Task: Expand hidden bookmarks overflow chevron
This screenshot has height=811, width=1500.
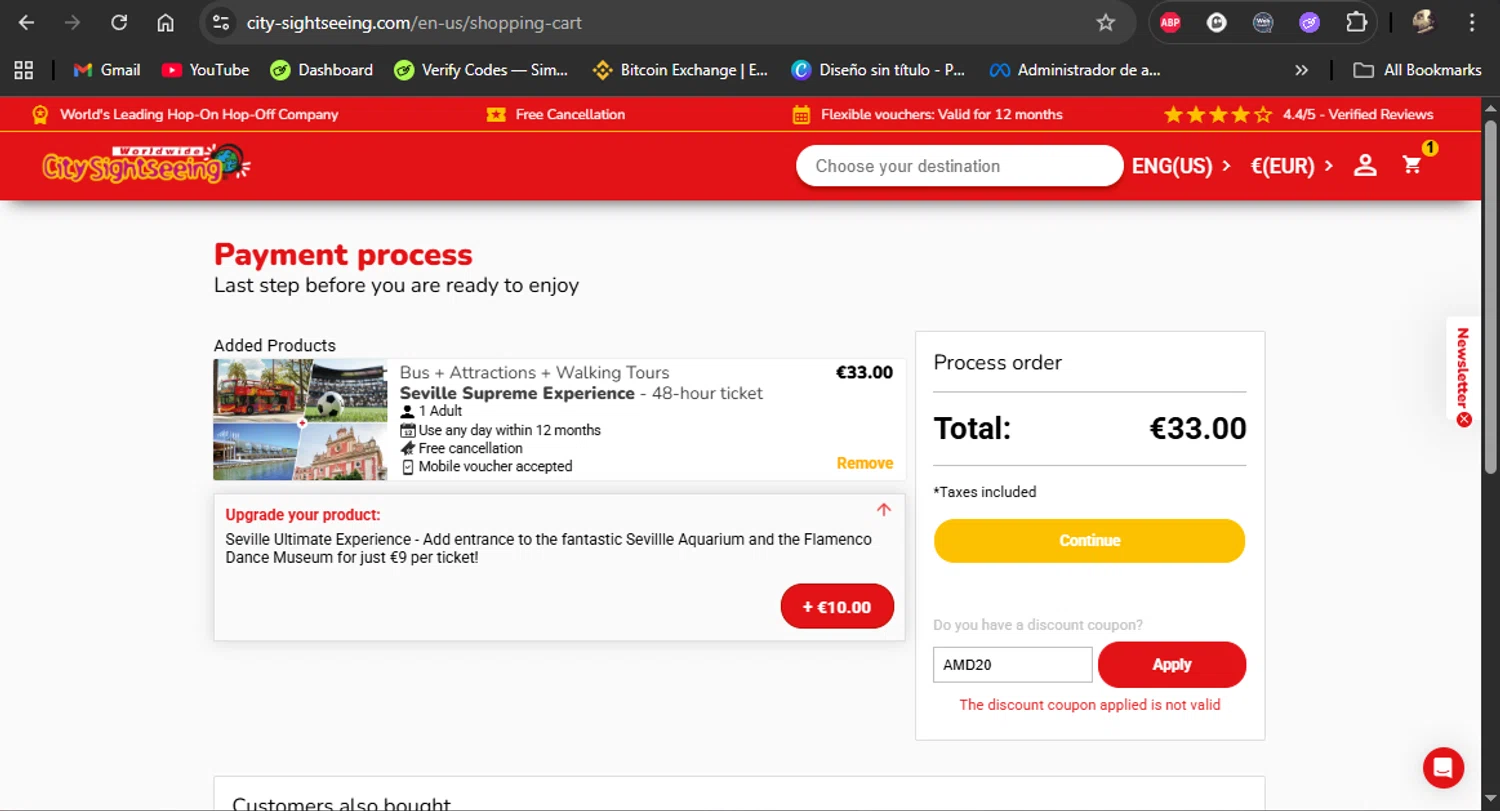Action: point(1301,70)
